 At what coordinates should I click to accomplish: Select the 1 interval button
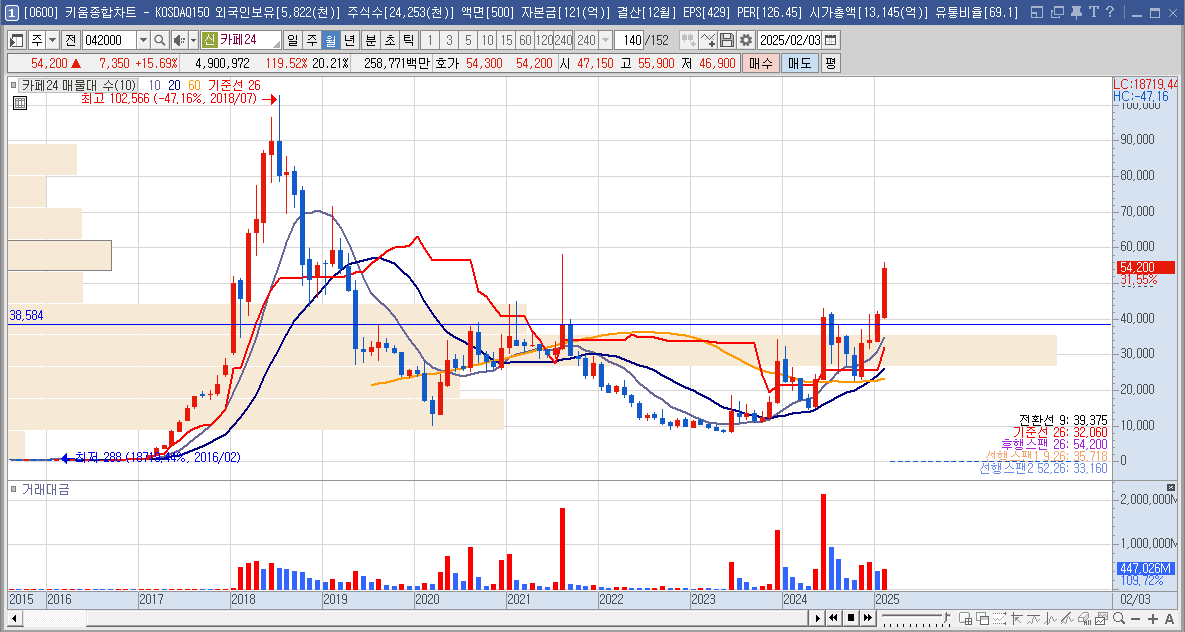tap(429, 40)
